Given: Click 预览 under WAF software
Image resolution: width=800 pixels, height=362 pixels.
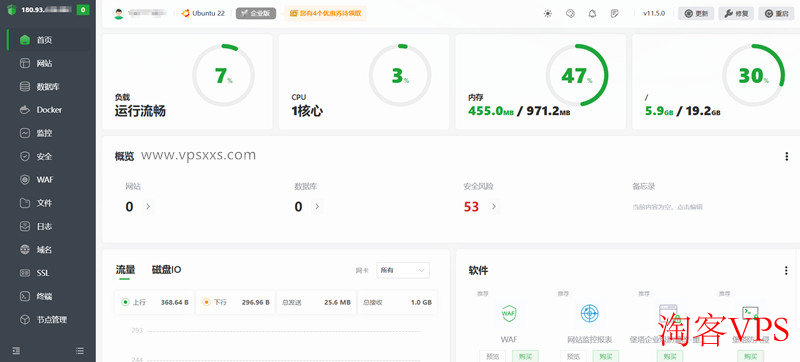Looking at the screenshot, I should pyautogui.click(x=492, y=356).
